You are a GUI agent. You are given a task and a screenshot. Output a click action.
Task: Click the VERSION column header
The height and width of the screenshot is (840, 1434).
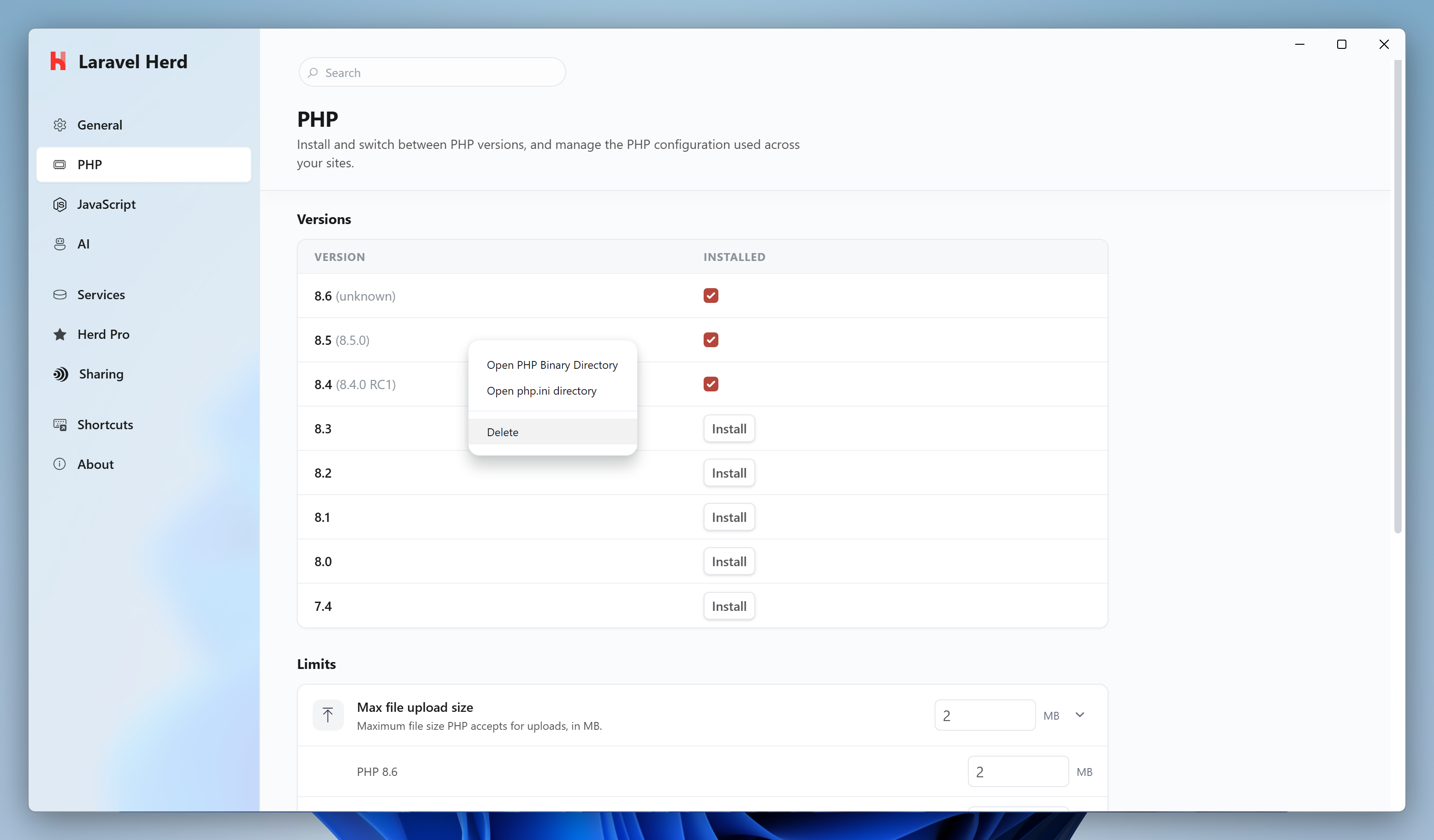(340, 257)
